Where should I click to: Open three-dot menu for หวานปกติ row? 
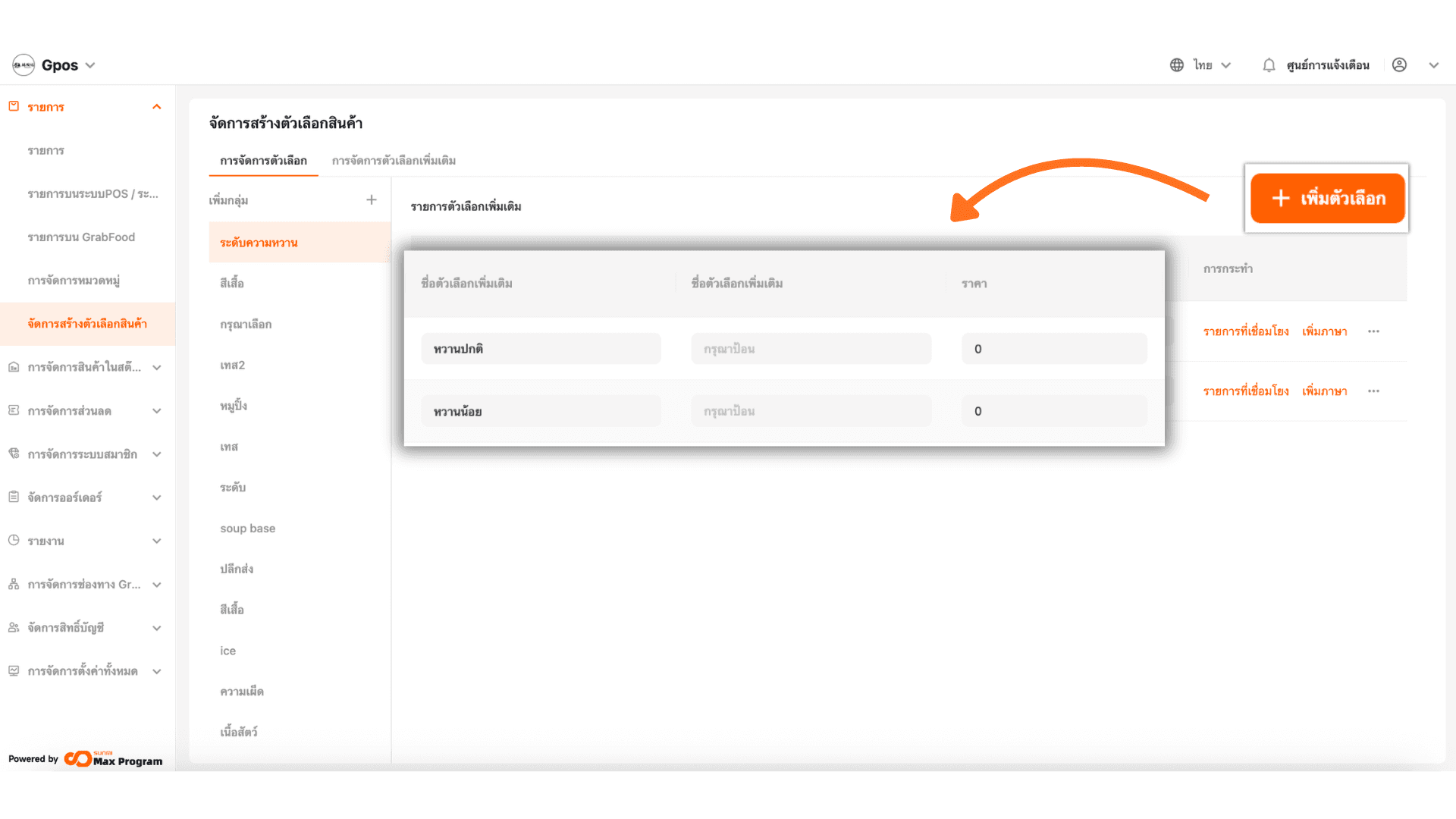coord(1373,331)
